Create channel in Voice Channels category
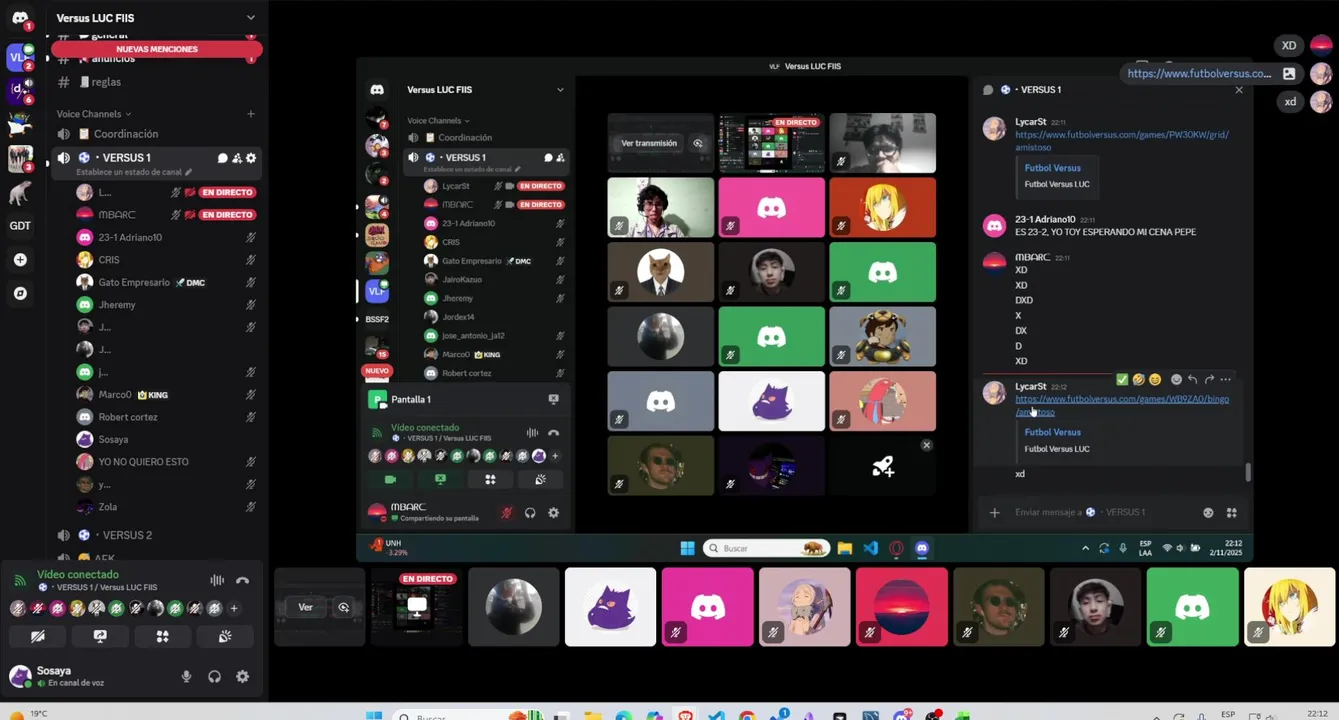 (251, 114)
